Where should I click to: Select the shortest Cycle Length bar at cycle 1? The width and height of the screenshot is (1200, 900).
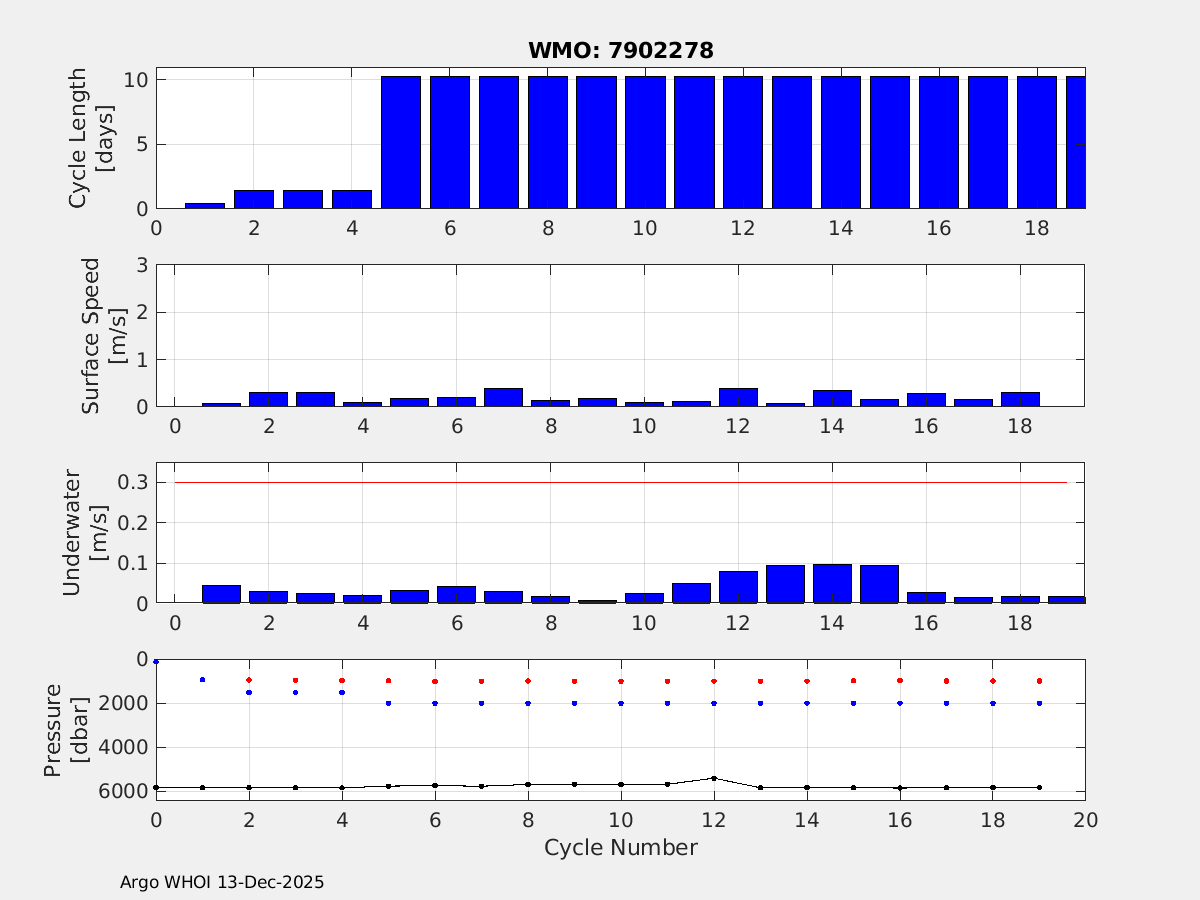(x=205, y=205)
